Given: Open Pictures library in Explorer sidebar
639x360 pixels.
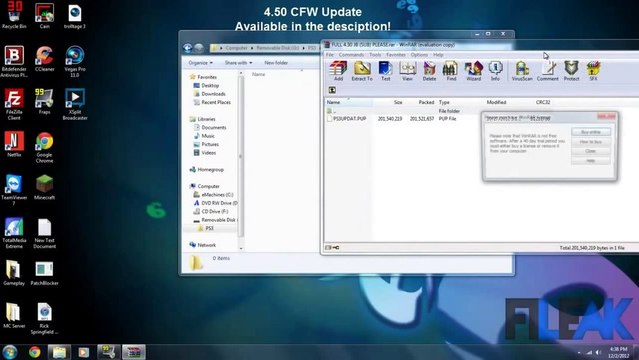Looking at the screenshot, I should (206, 144).
